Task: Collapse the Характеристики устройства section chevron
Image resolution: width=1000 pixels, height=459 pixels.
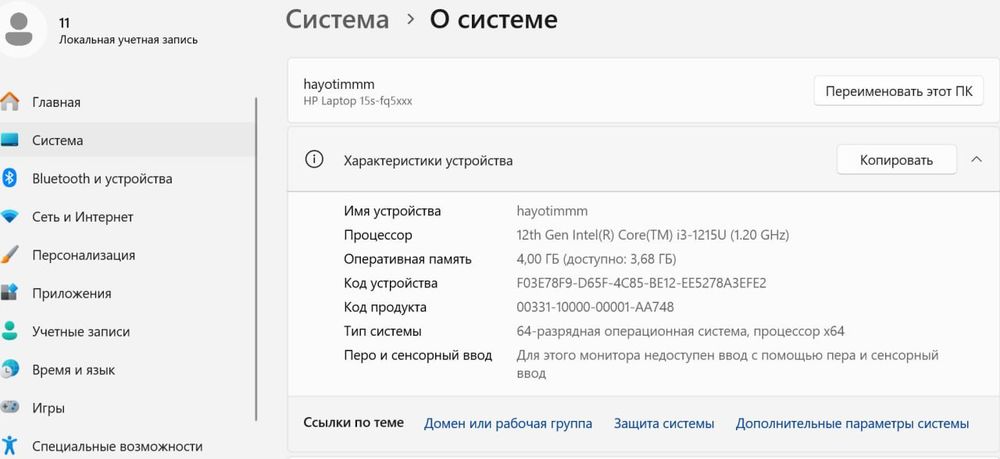Action: click(x=976, y=160)
